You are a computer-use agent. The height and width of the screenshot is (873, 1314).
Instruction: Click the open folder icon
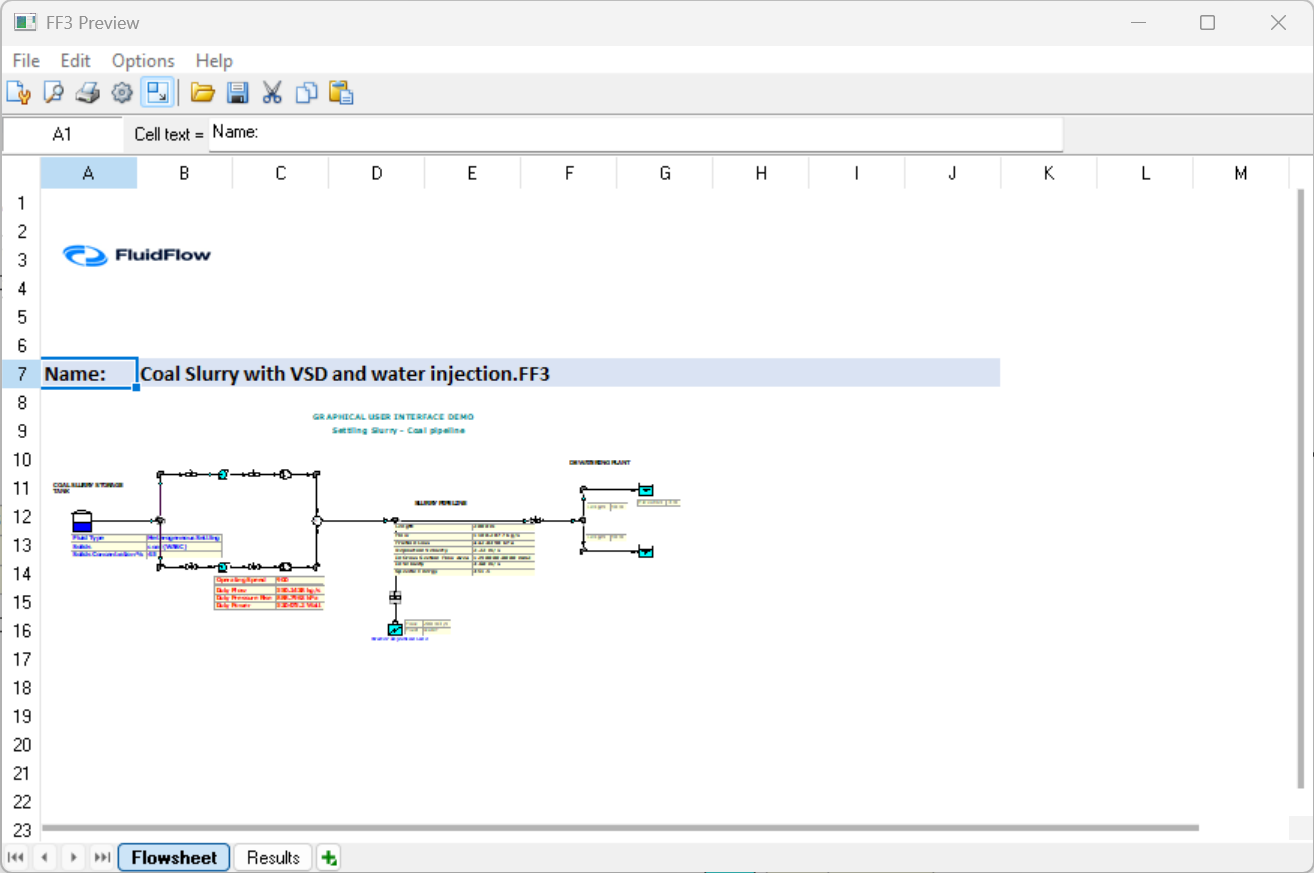203,93
